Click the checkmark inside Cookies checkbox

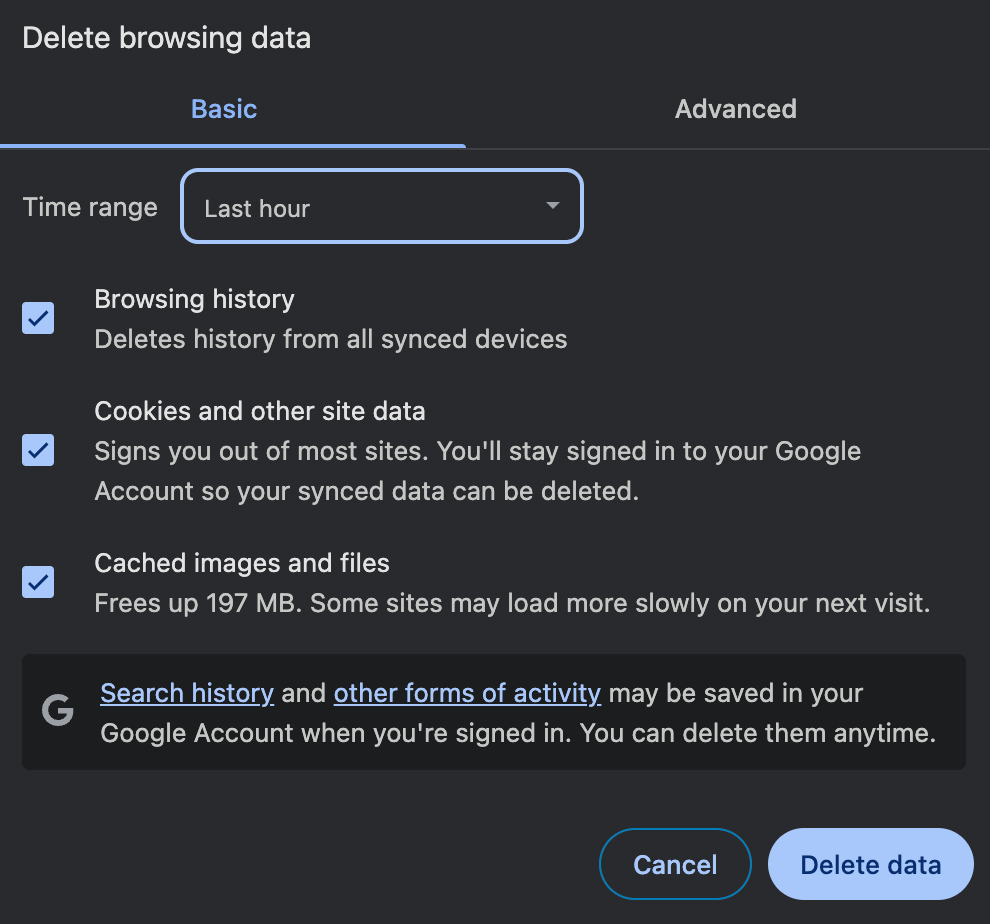[37, 450]
